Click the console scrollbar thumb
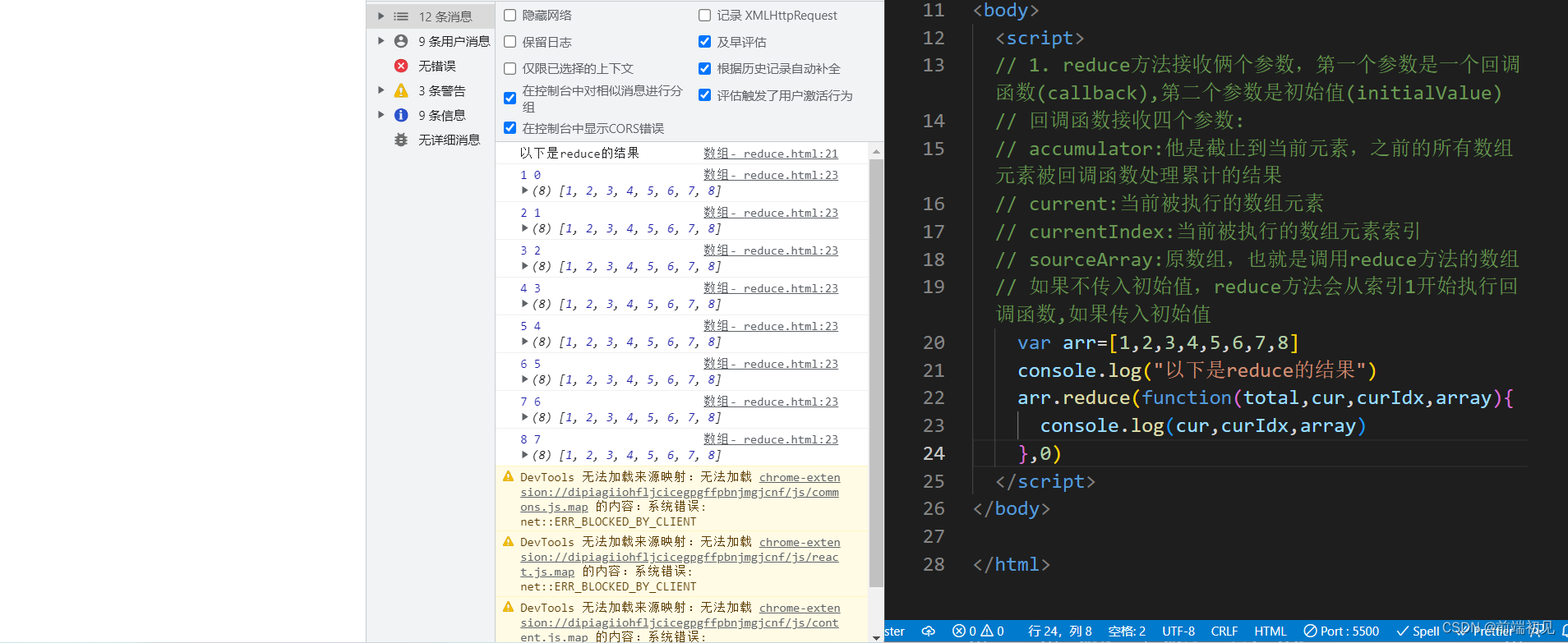 pyautogui.click(x=876, y=373)
